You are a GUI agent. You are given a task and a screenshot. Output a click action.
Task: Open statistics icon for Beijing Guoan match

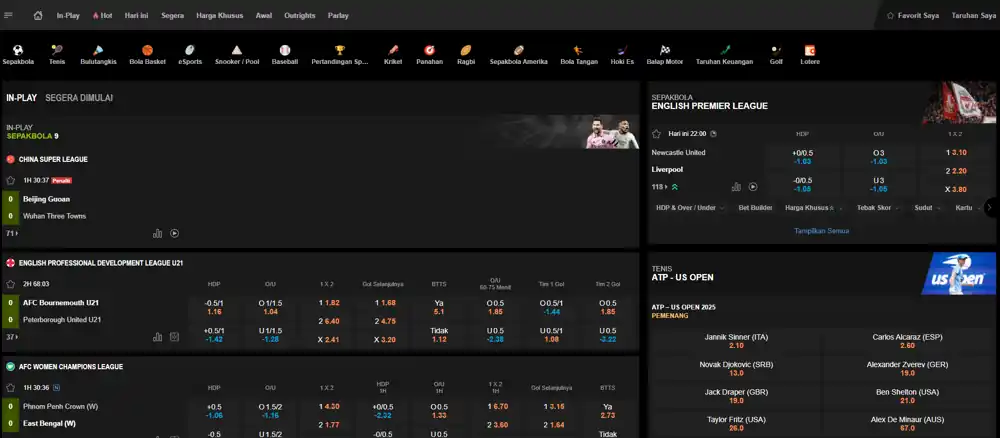(158, 233)
